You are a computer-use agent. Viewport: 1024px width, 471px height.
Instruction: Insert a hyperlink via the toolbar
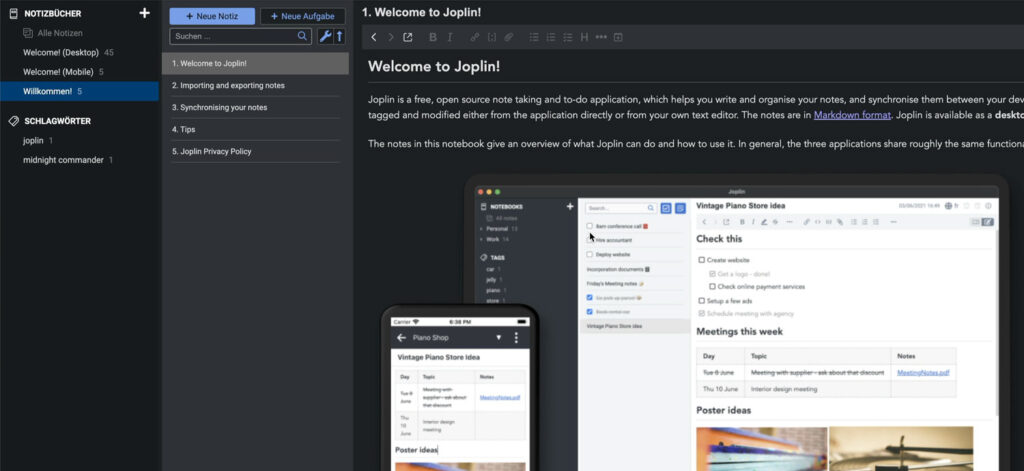coord(475,38)
